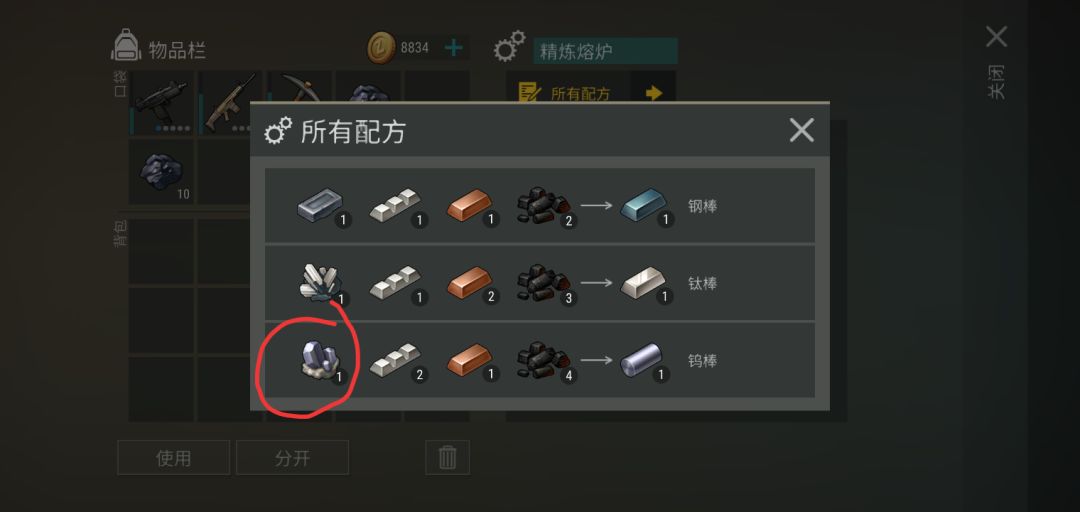Click the 使用 button

[174, 458]
